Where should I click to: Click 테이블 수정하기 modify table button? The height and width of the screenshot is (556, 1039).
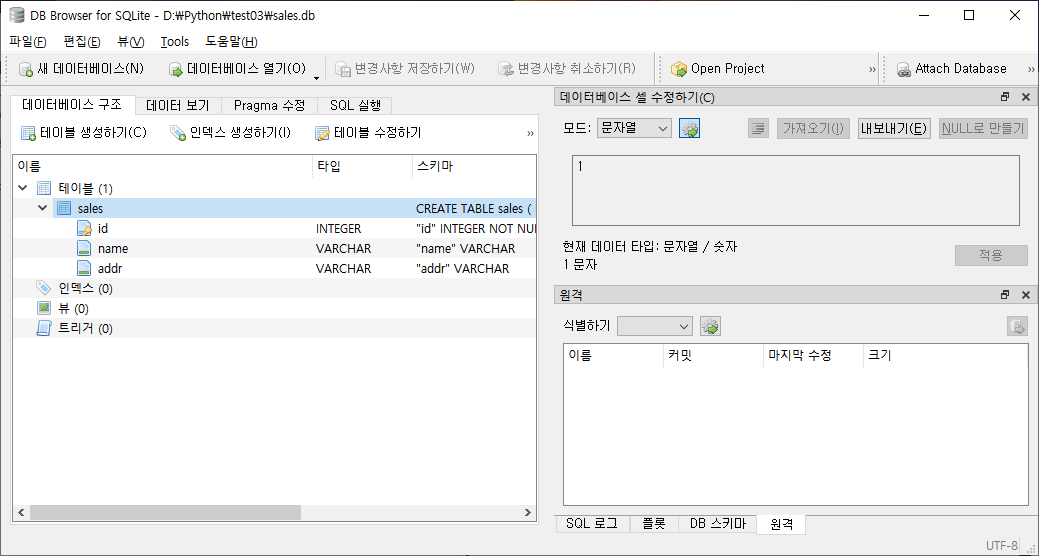coord(368,133)
